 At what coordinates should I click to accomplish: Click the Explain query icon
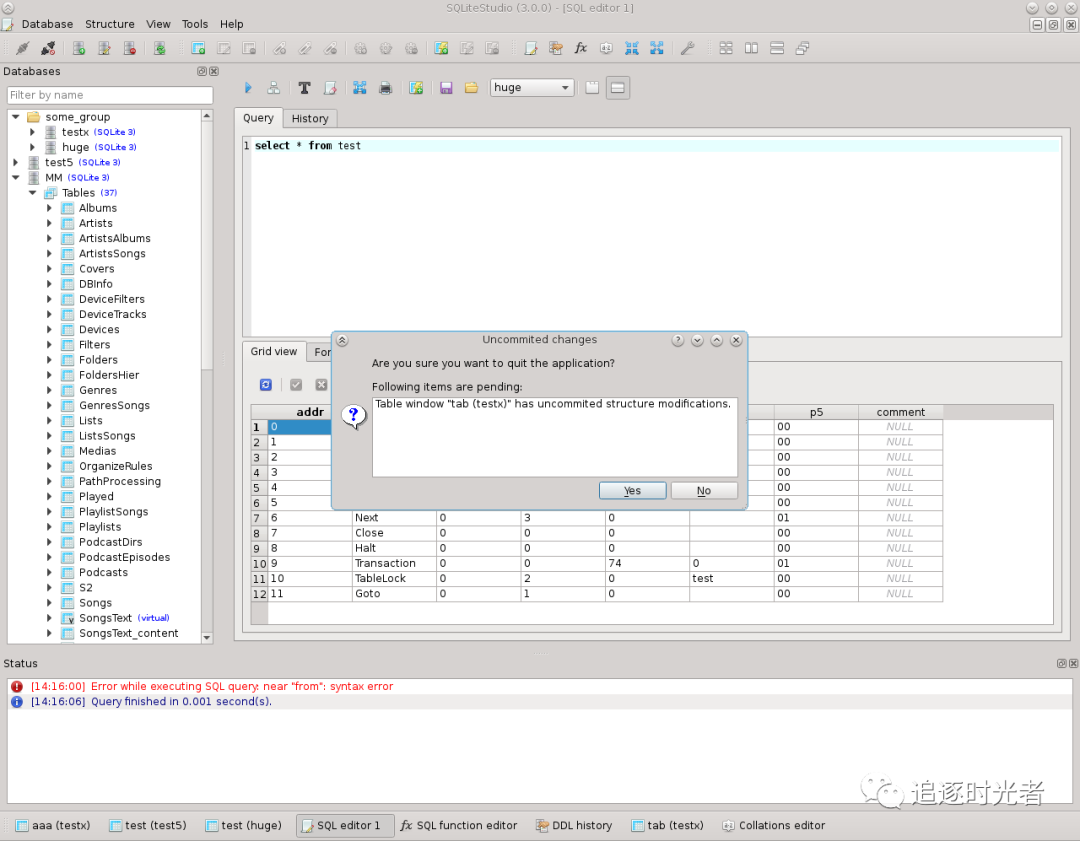click(x=273, y=87)
